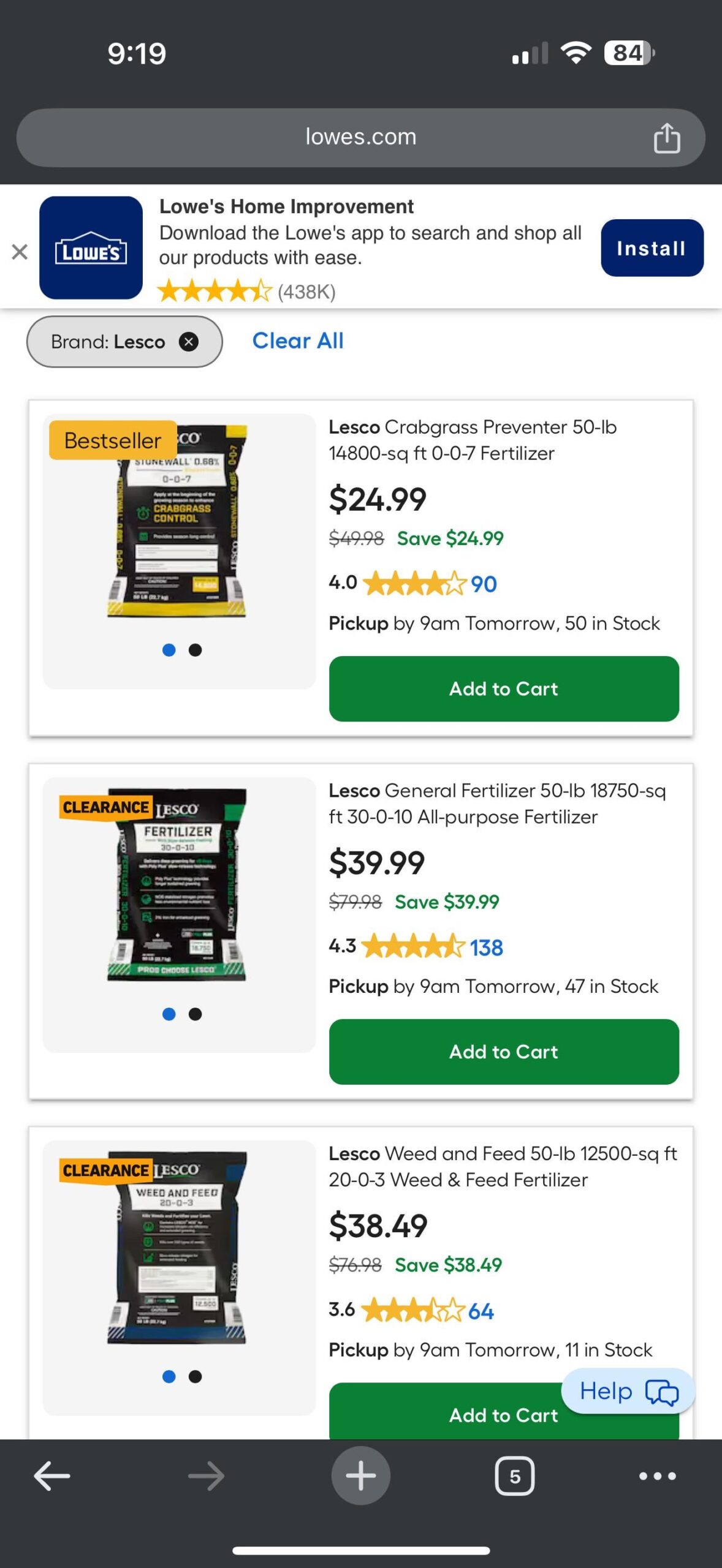Screen dimensions: 722x1568
Task: Open the browser three-dot menu
Action: coord(658,1476)
